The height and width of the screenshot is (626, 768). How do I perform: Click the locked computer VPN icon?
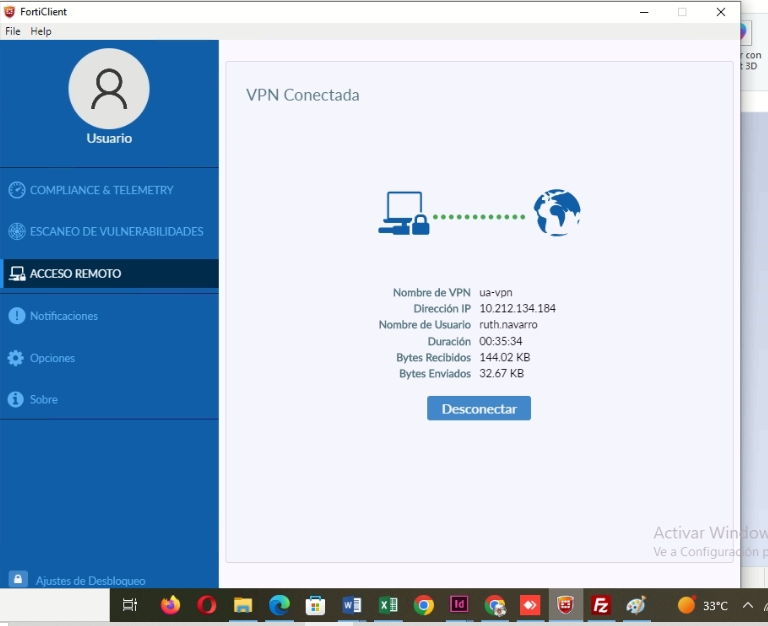point(404,213)
